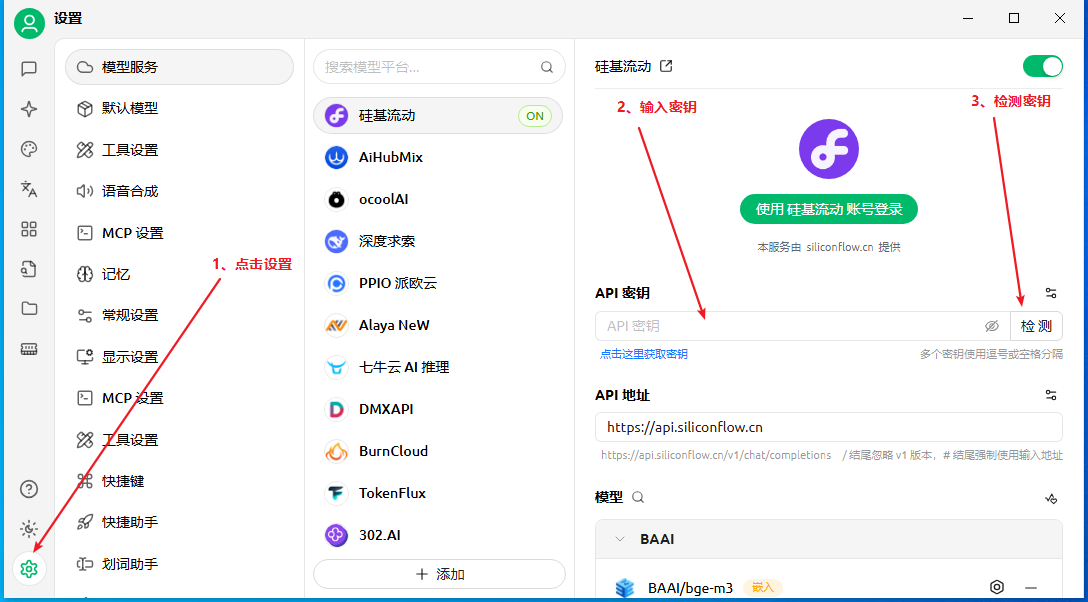1088x602 pixels.
Task: Select 默认模型 in settings menu
Action: (130, 108)
